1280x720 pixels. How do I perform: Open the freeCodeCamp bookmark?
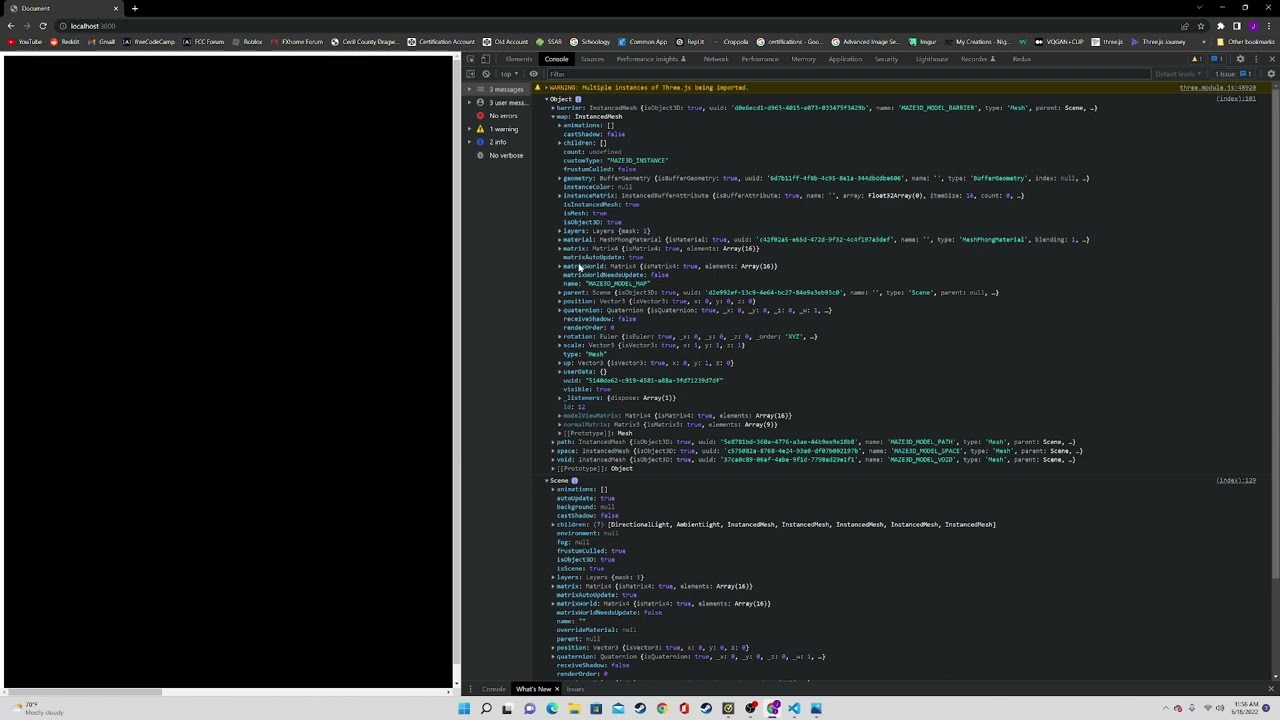(x=148, y=42)
